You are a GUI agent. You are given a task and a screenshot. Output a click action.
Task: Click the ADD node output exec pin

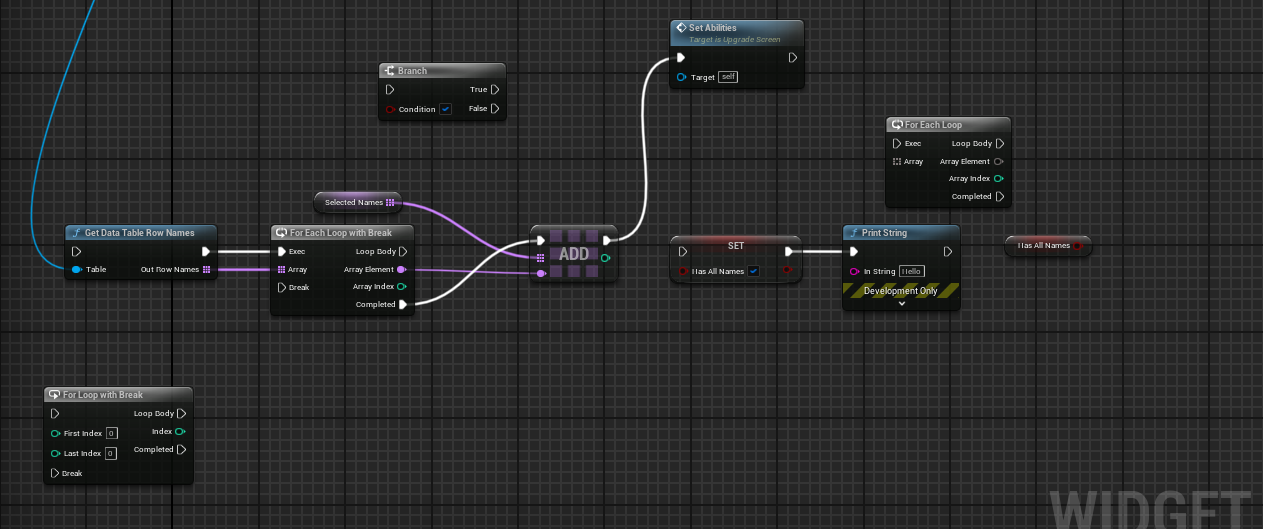point(607,239)
